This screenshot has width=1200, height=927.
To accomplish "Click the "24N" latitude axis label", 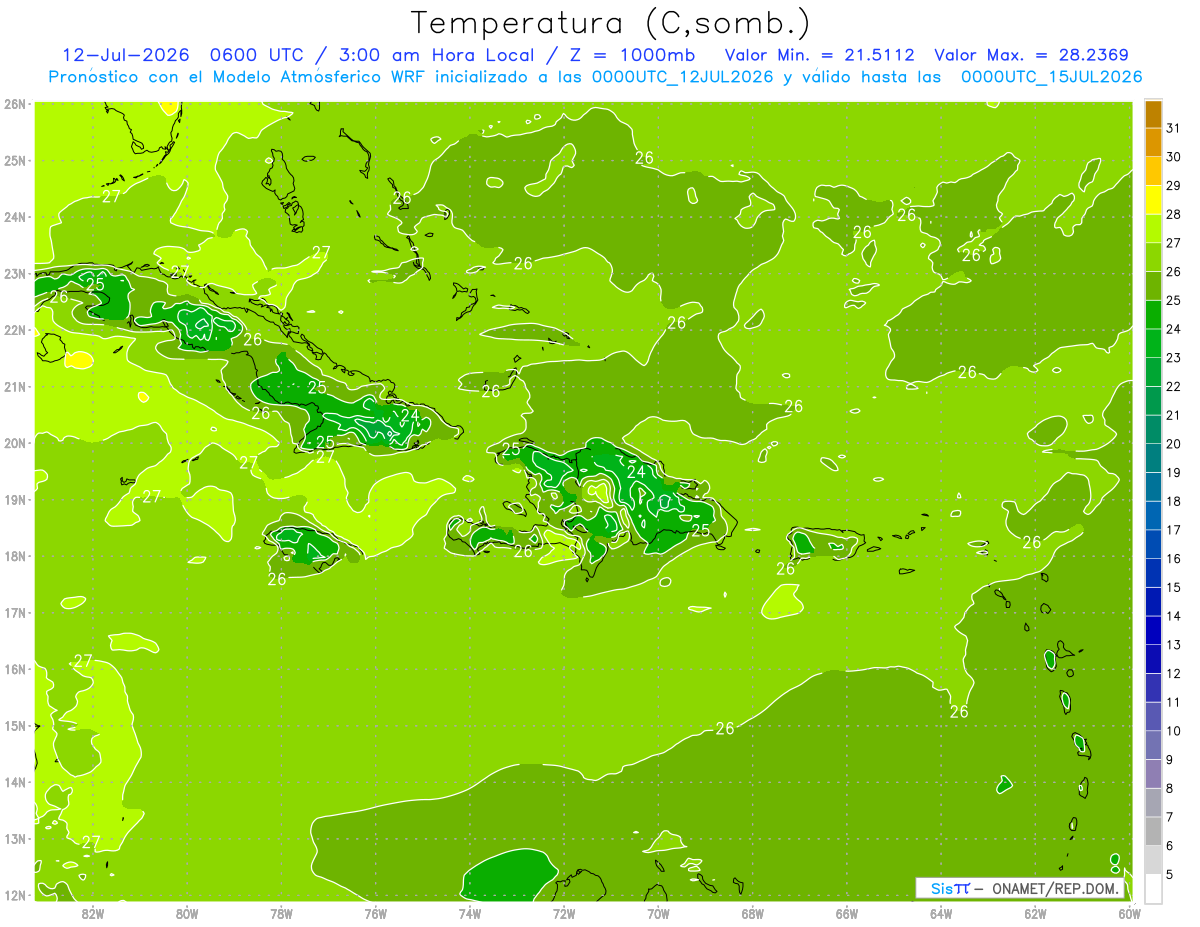I will pyautogui.click(x=15, y=217).
